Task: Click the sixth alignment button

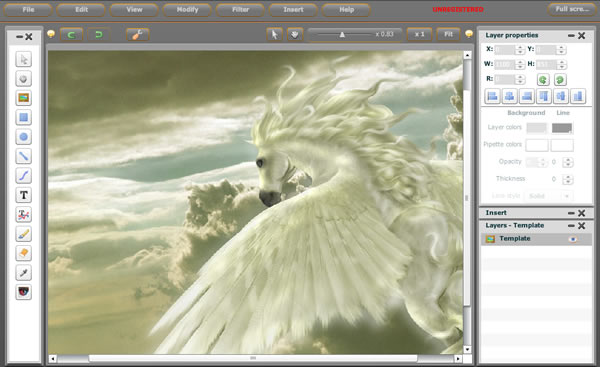Action: 578,96
